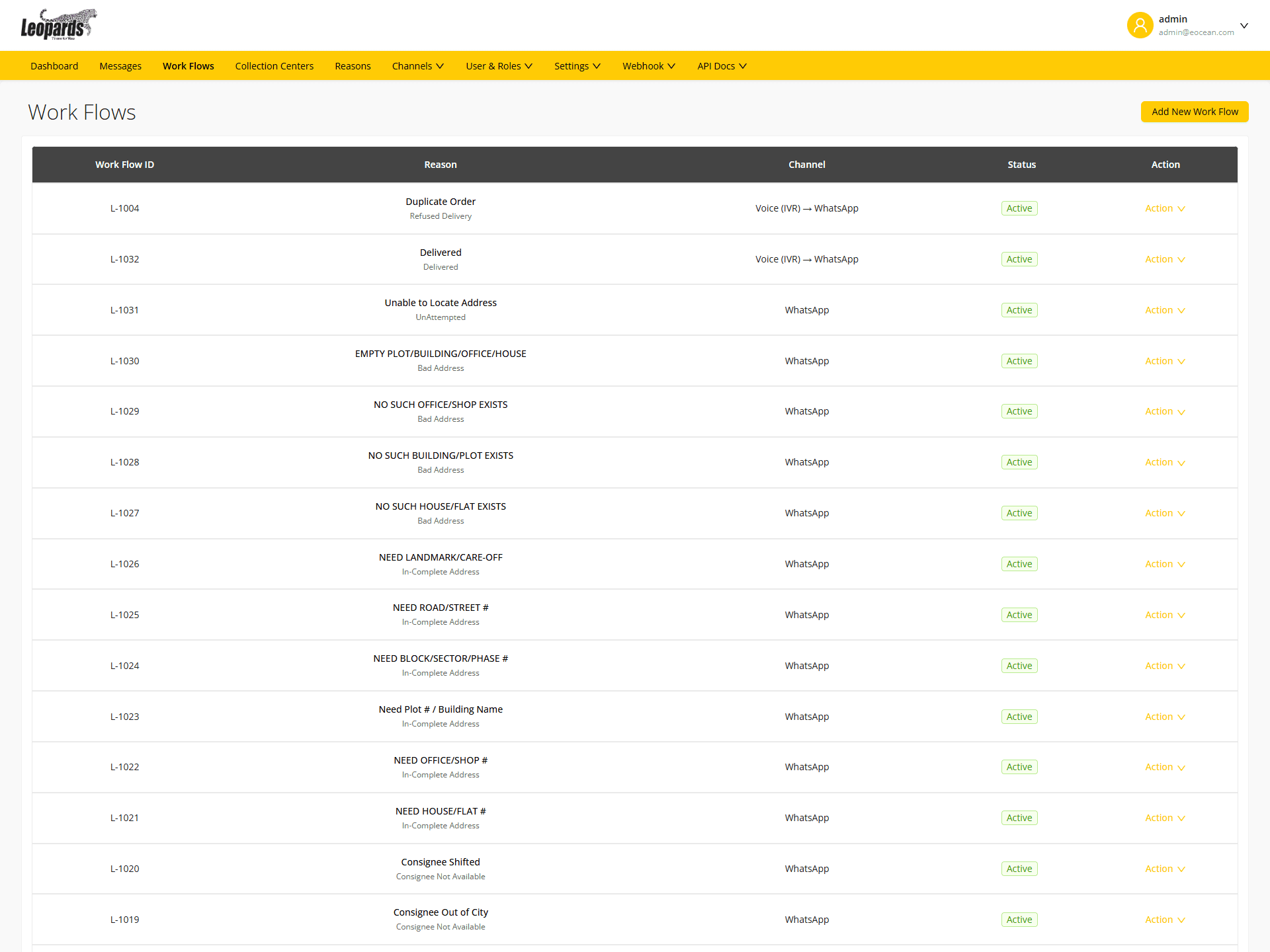Go to the Reasons section
The height and width of the screenshot is (952, 1270).
point(353,65)
